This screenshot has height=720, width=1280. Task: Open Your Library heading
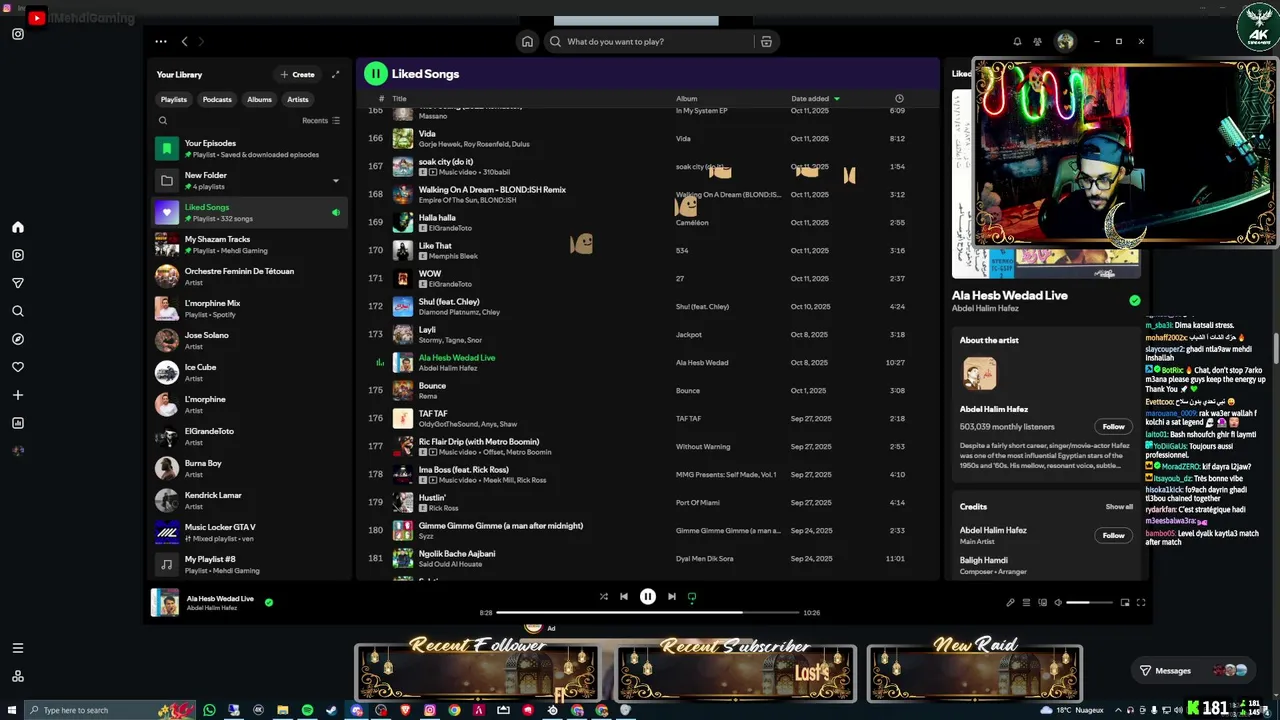(179, 75)
